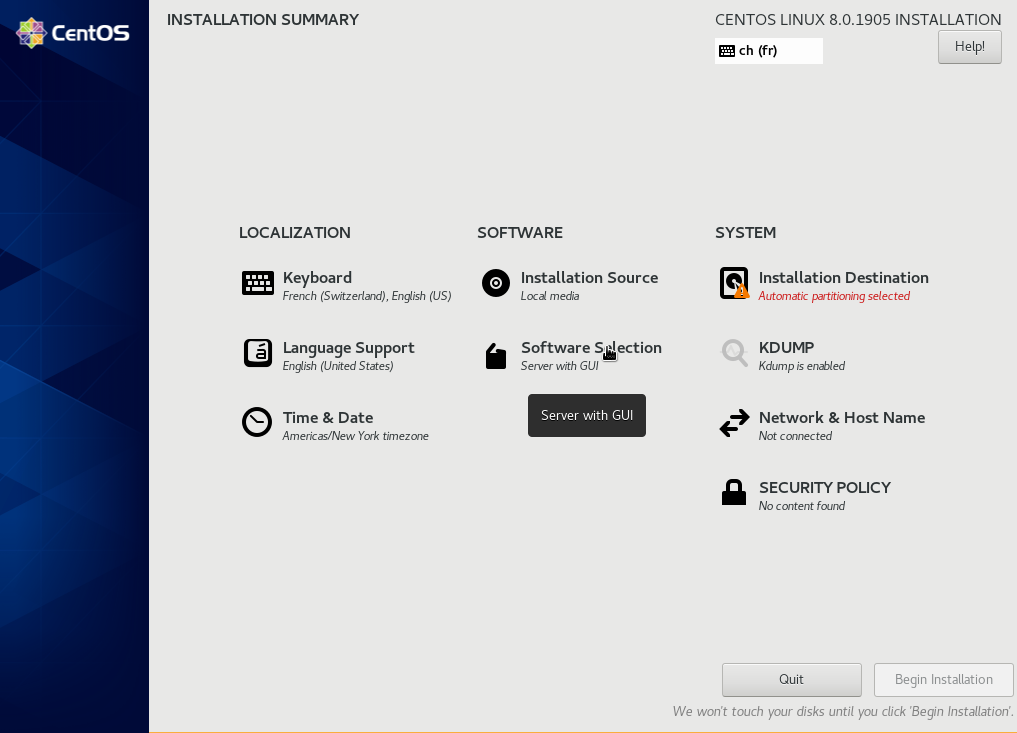Open the Installation Destination text label
This screenshot has width=1017, height=733.
point(843,278)
